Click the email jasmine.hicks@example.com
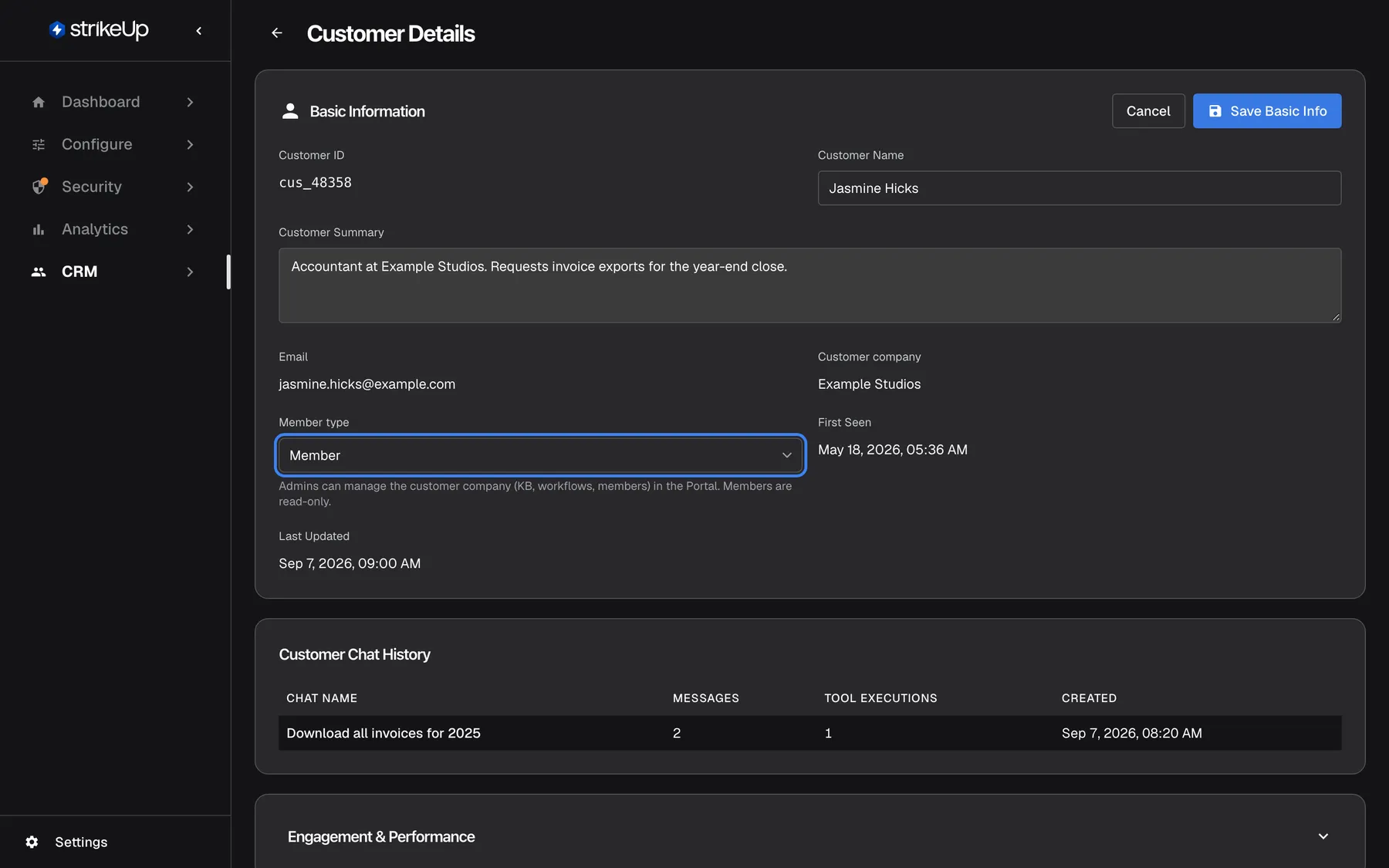The image size is (1389, 868). pyautogui.click(x=367, y=384)
